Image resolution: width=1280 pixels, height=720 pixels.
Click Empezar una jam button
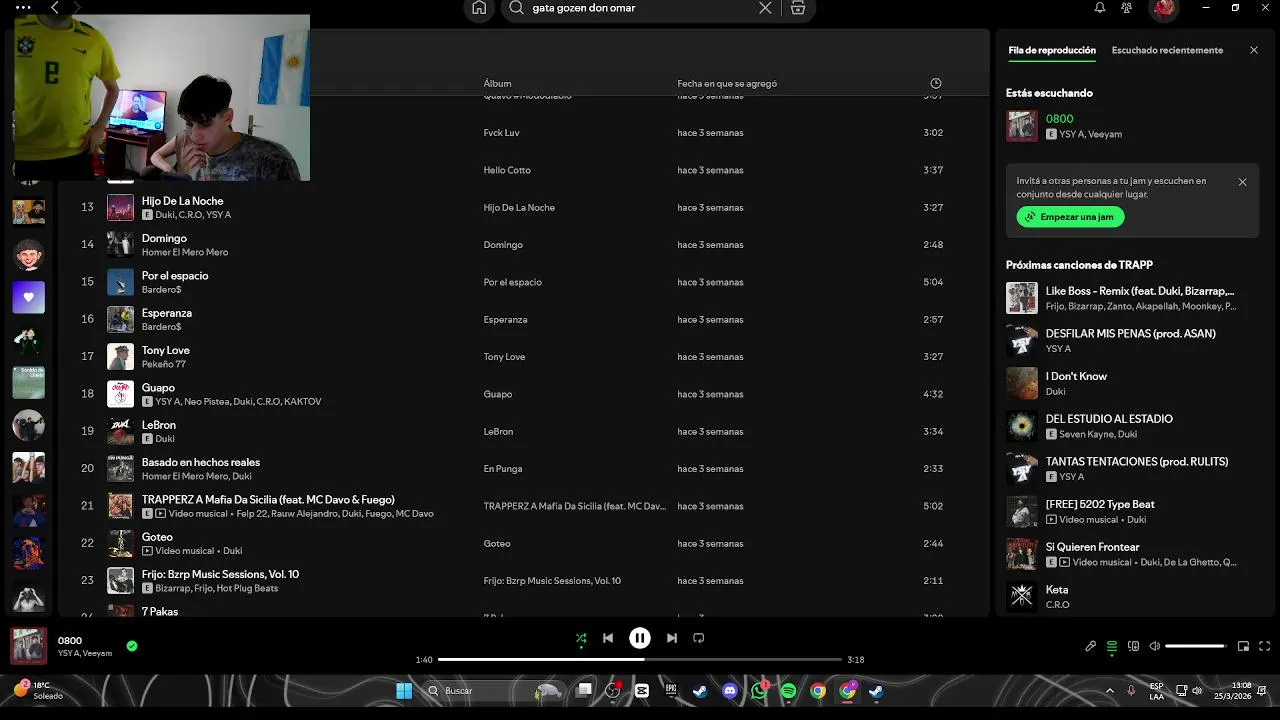(1070, 217)
